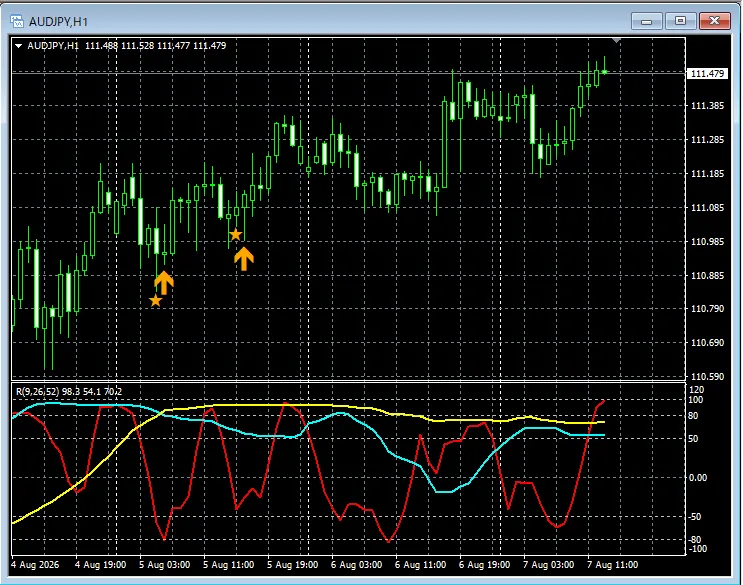Maximize the AUDJPY,H1 chart window

[680, 21]
